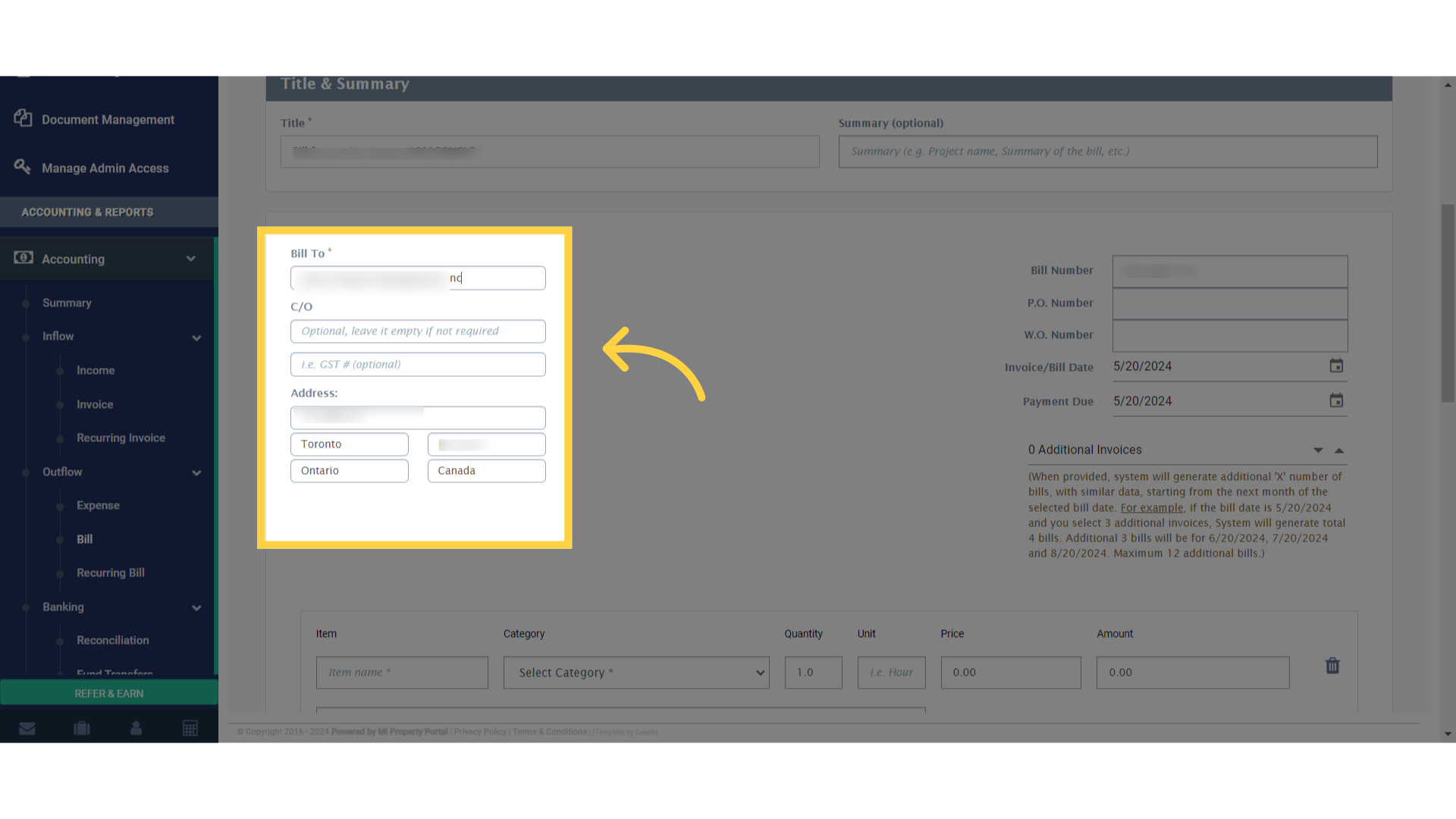Open the calculator icon in sidebar footer
1456x819 pixels.
pyautogui.click(x=190, y=728)
